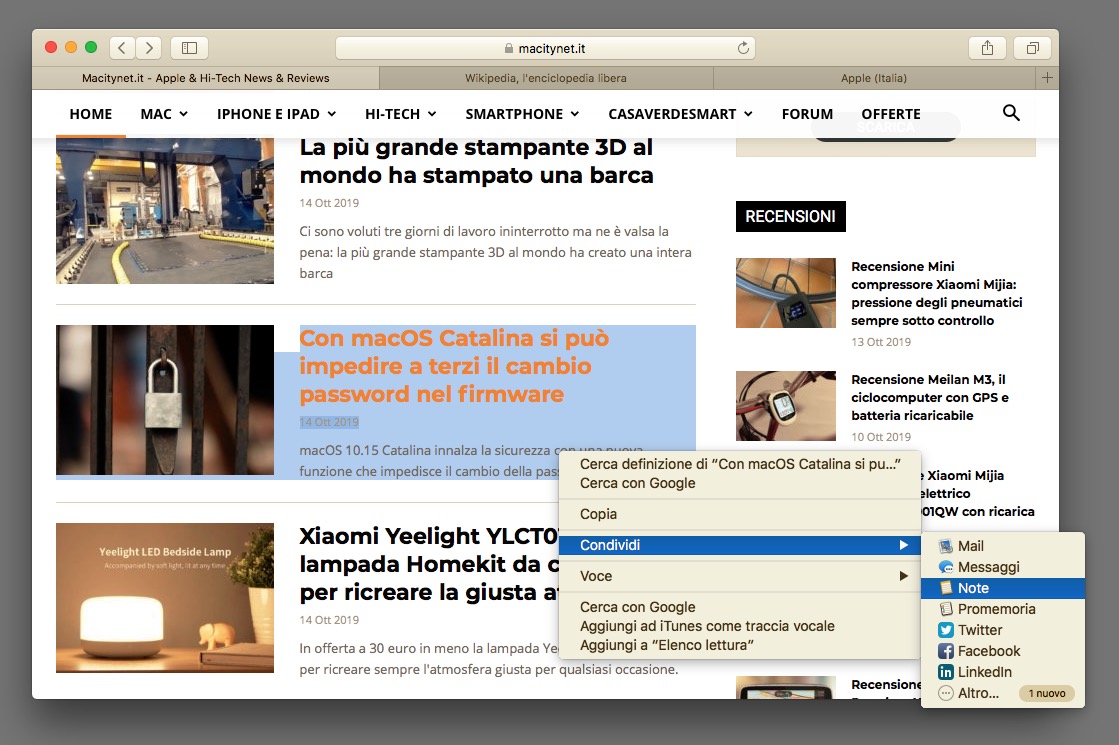1119x745 pixels.
Task: Click the LinkedIn icon in share submenu
Action: [x=946, y=672]
